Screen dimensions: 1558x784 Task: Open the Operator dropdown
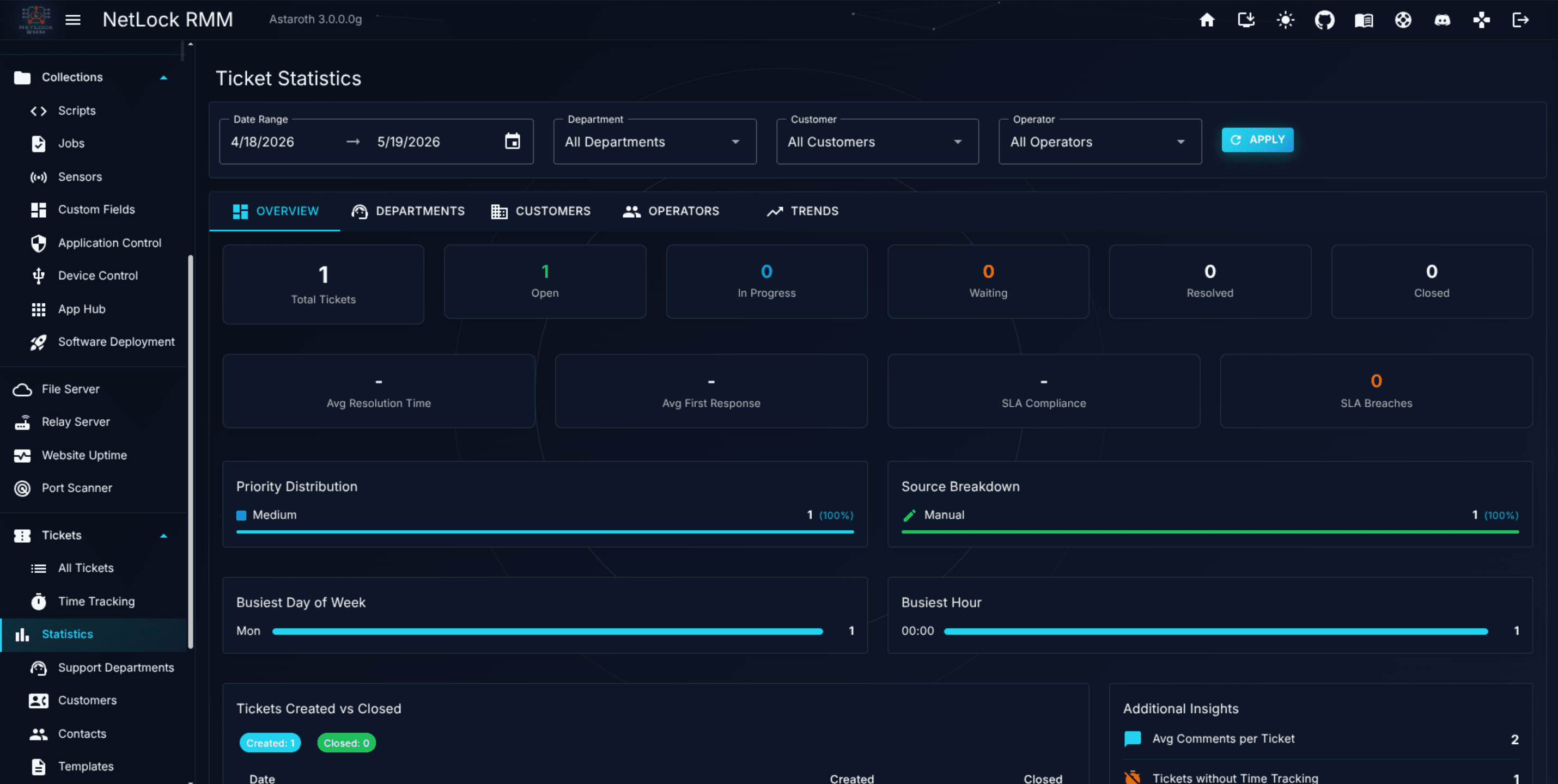(x=1099, y=142)
